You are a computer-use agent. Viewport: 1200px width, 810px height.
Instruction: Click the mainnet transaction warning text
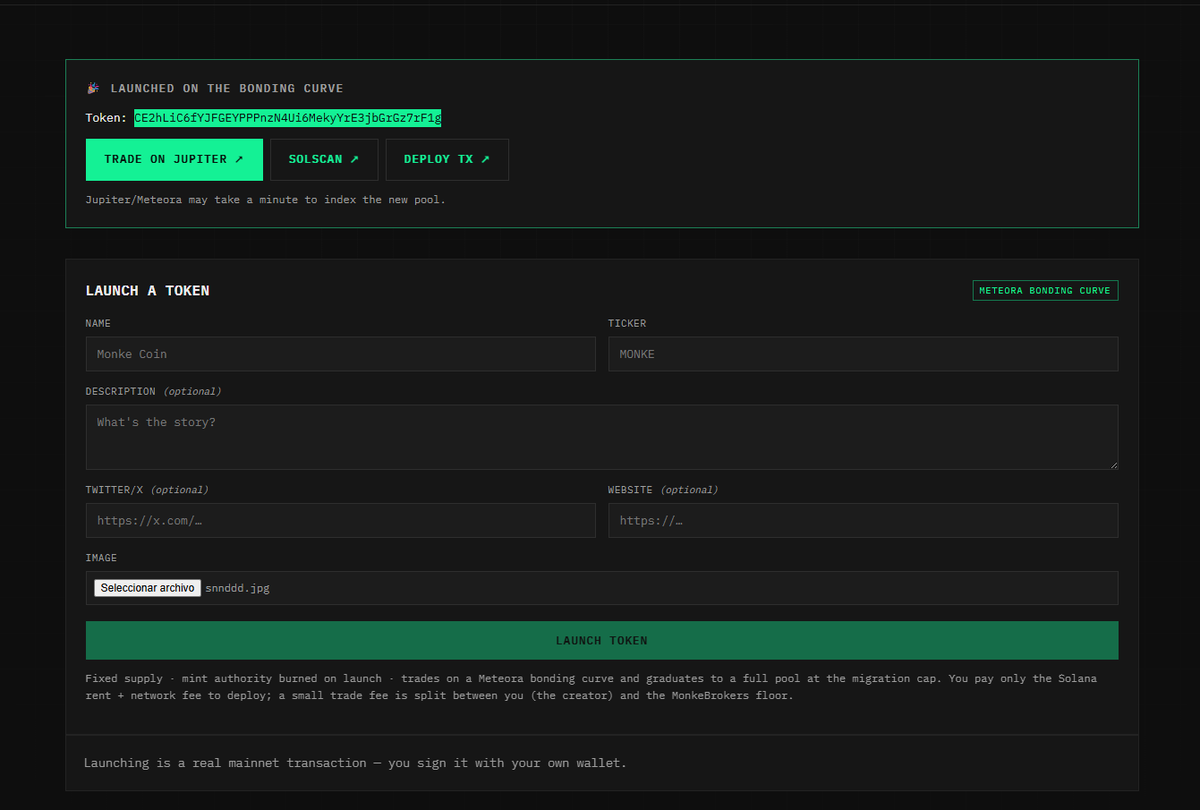click(355, 763)
